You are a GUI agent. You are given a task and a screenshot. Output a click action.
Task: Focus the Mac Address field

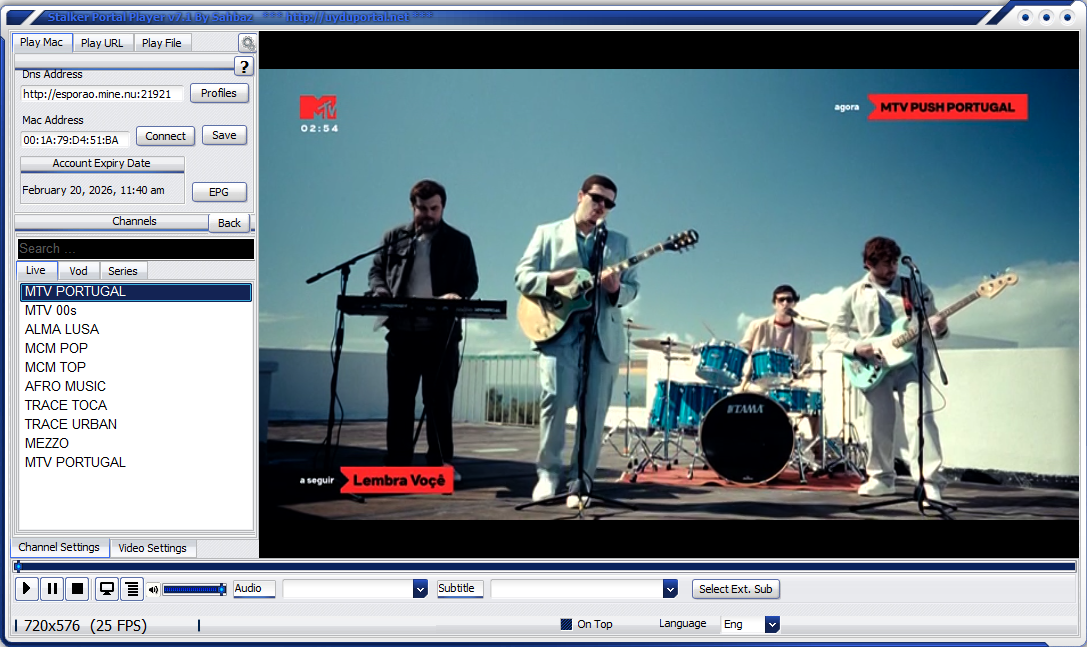pos(75,140)
